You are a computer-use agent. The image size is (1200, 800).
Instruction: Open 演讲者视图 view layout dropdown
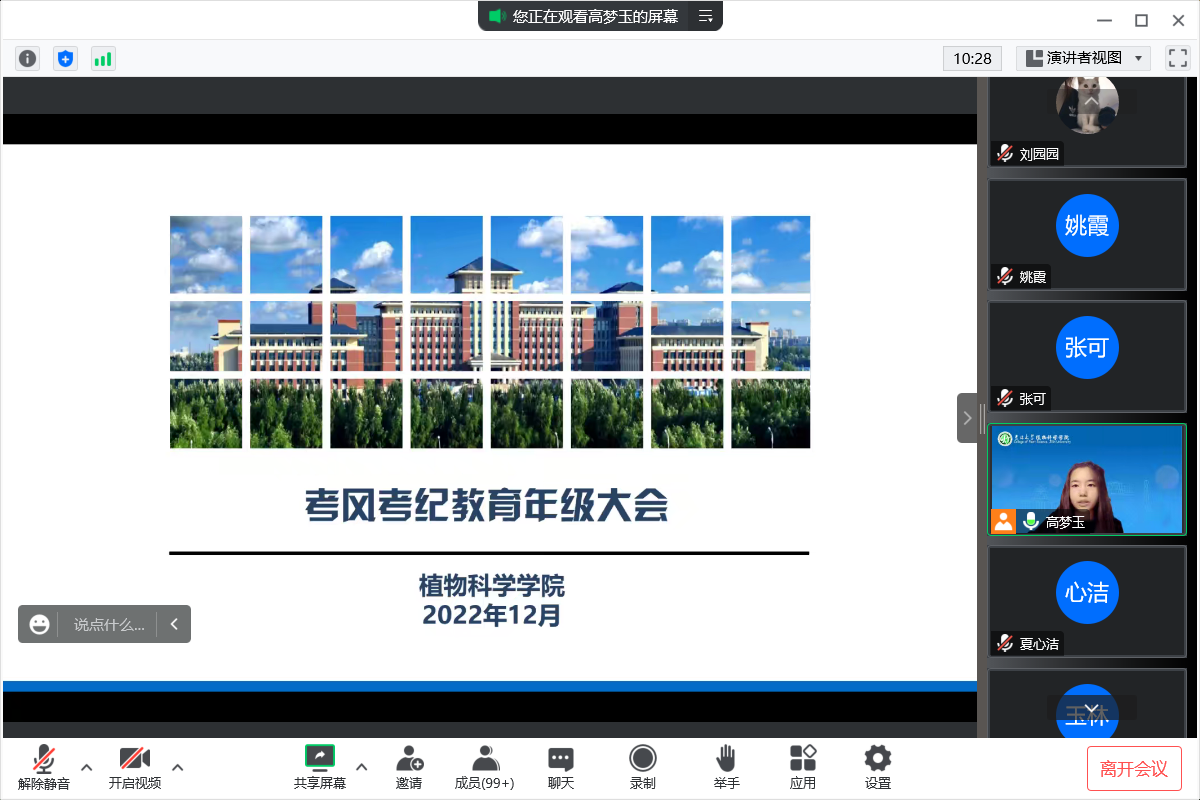tap(1083, 58)
